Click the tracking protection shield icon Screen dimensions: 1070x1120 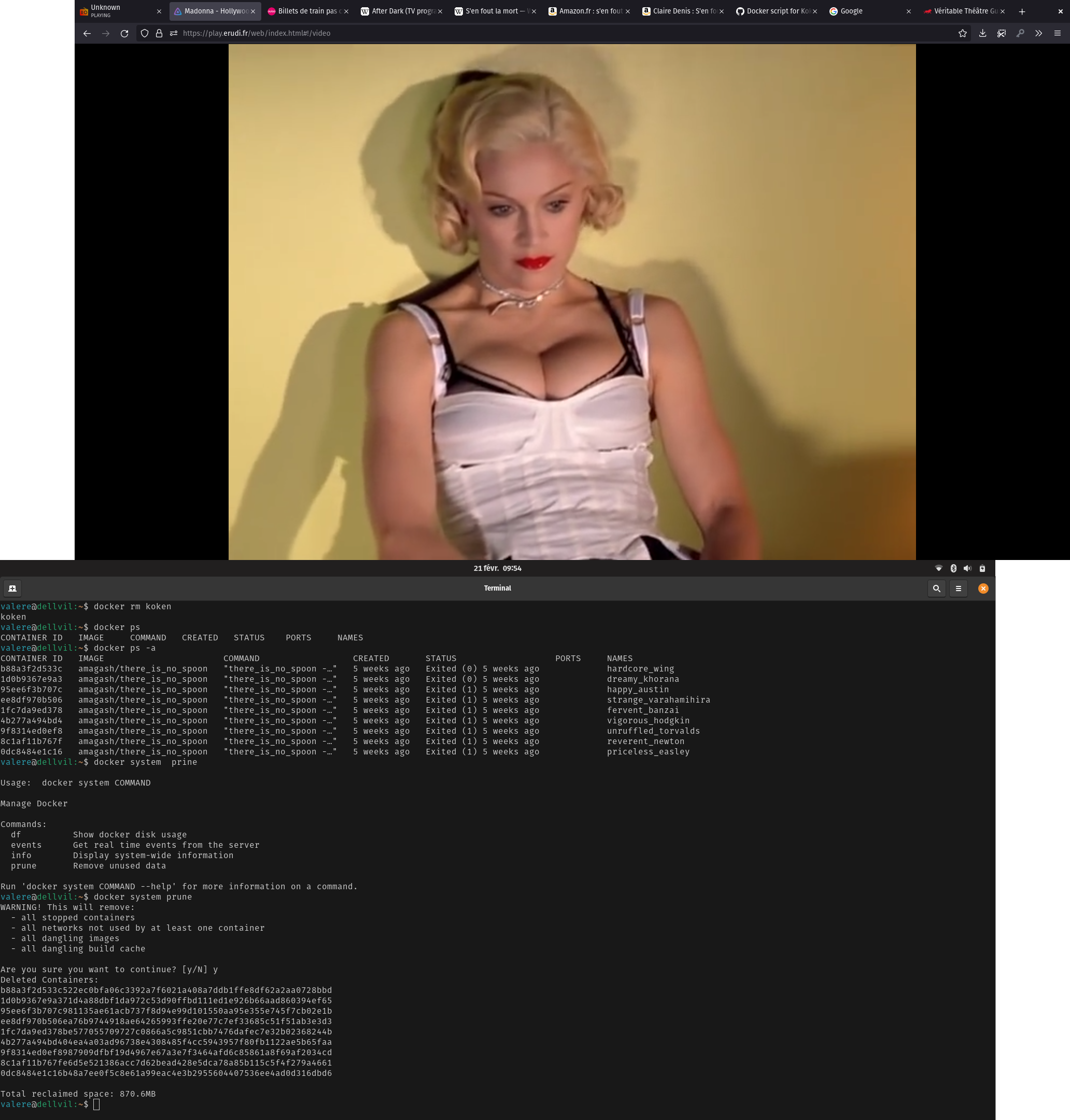click(144, 33)
